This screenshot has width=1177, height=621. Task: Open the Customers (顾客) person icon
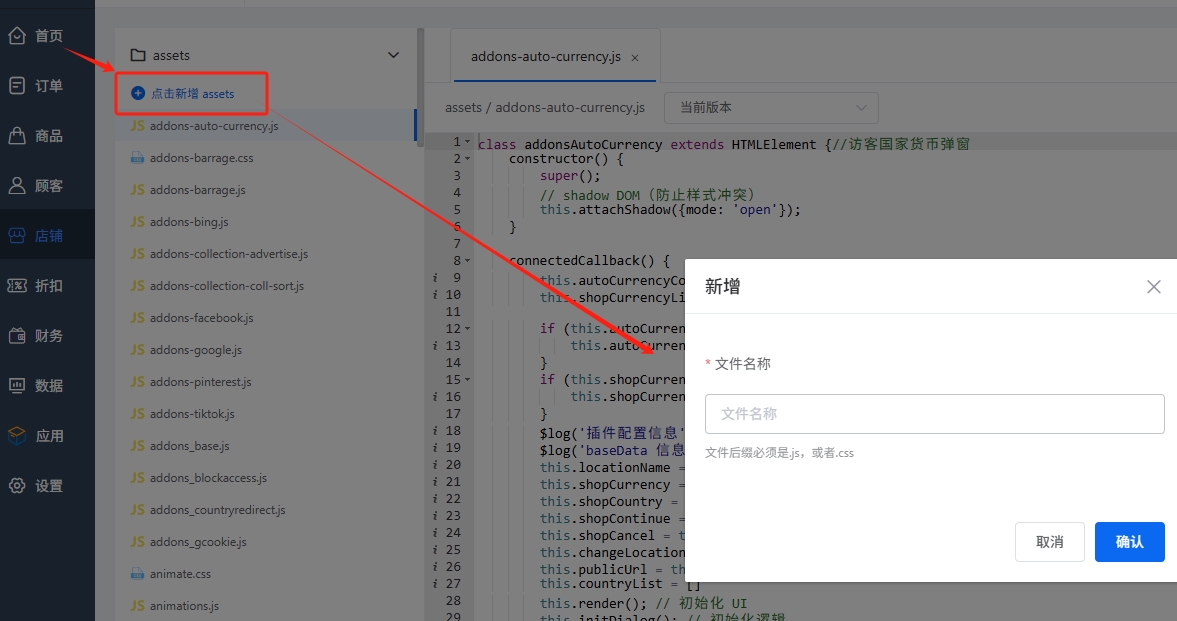[17, 186]
